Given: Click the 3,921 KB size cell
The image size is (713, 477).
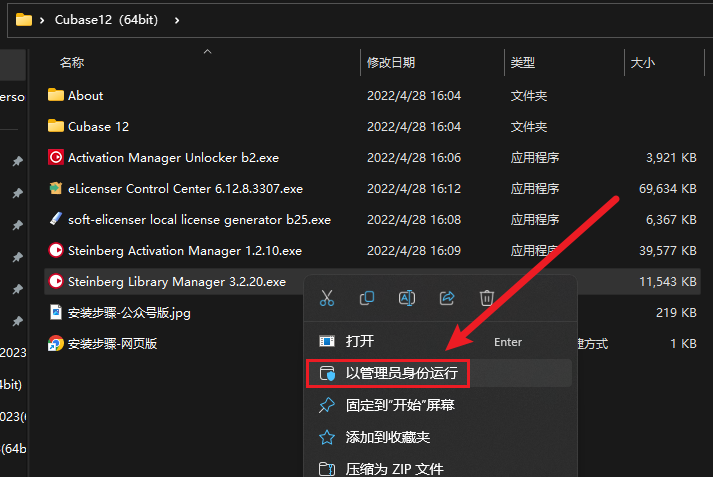Looking at the screenshot, I should [x=671, y=158].
